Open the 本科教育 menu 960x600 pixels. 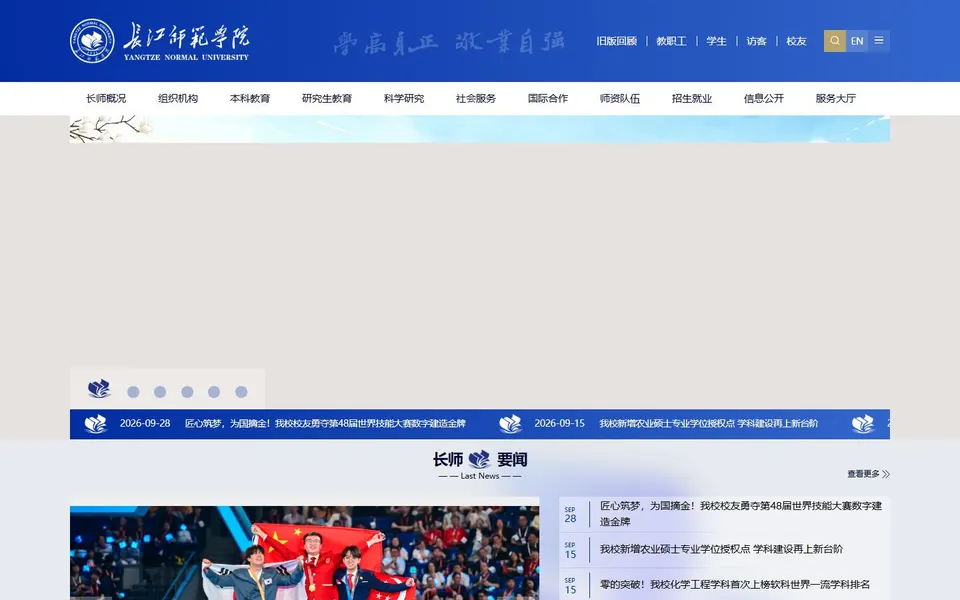click(x=250, y=99)
